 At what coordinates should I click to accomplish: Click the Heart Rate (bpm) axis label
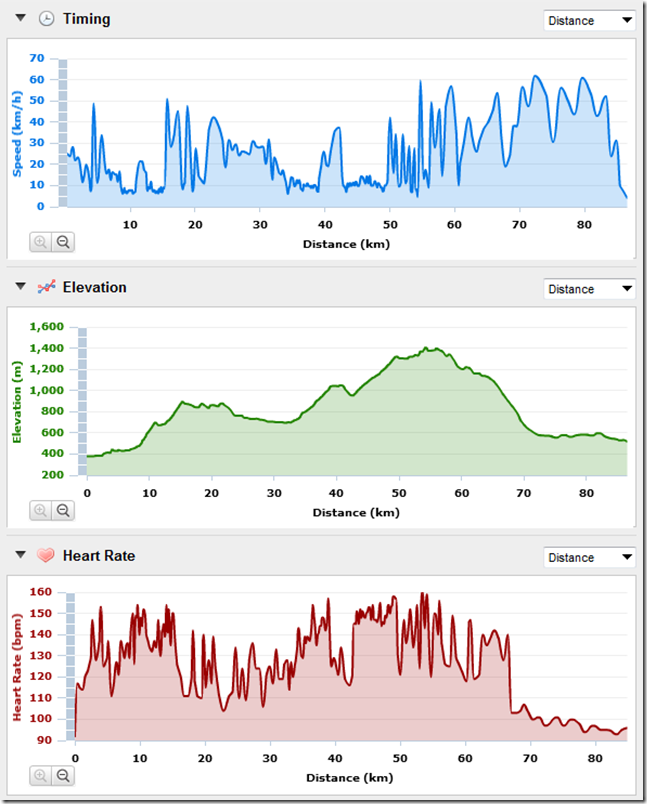(x=17, y=667)
